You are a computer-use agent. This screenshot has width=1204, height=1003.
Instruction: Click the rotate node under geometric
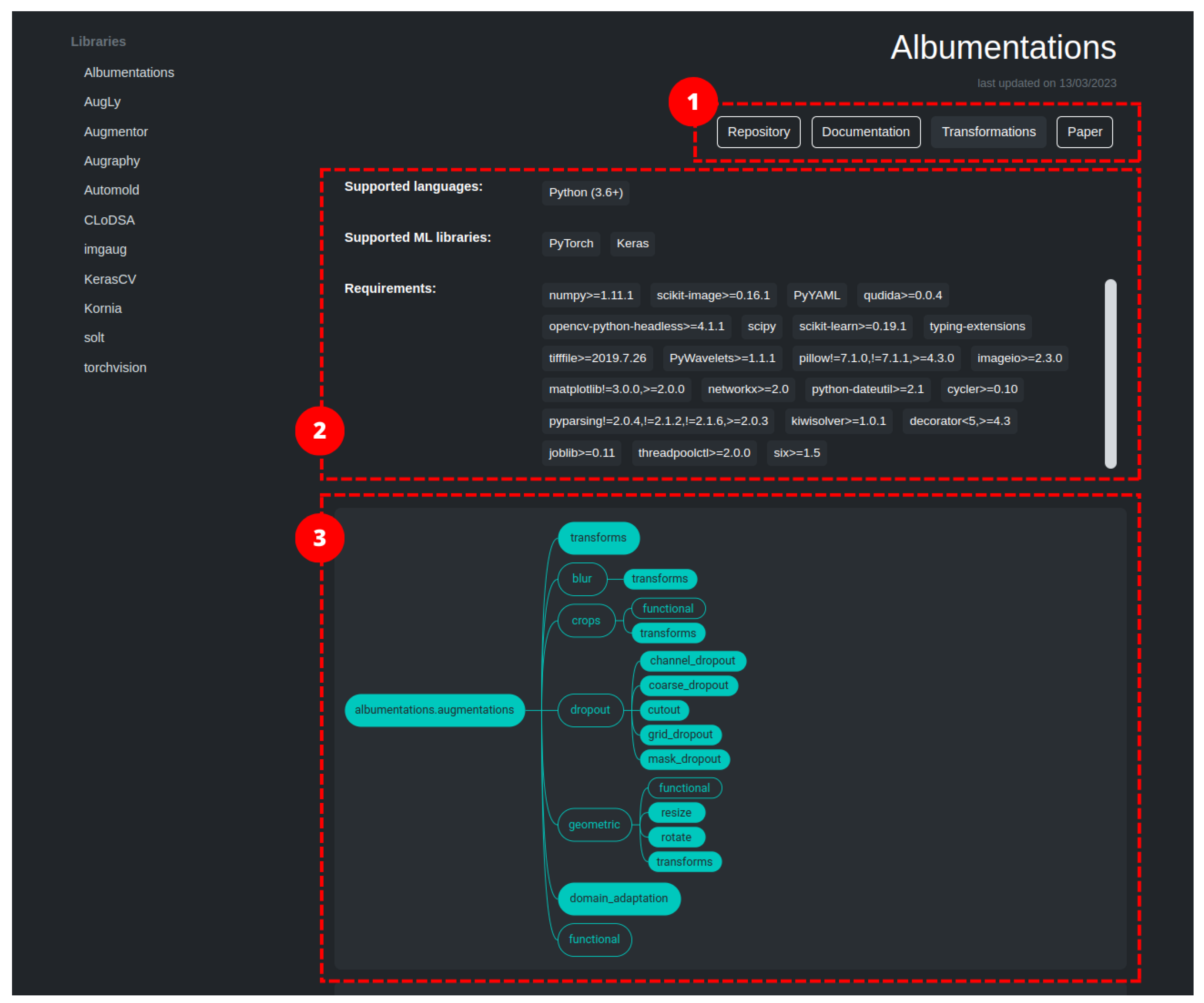coord(675,837)
